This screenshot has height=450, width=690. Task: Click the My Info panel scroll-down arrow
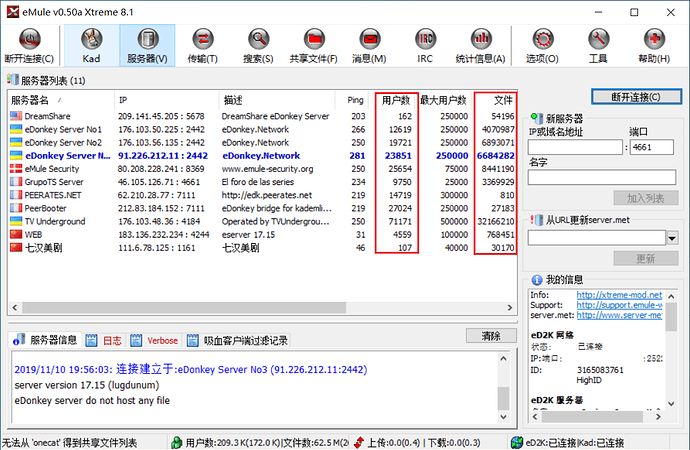[671, 403]
